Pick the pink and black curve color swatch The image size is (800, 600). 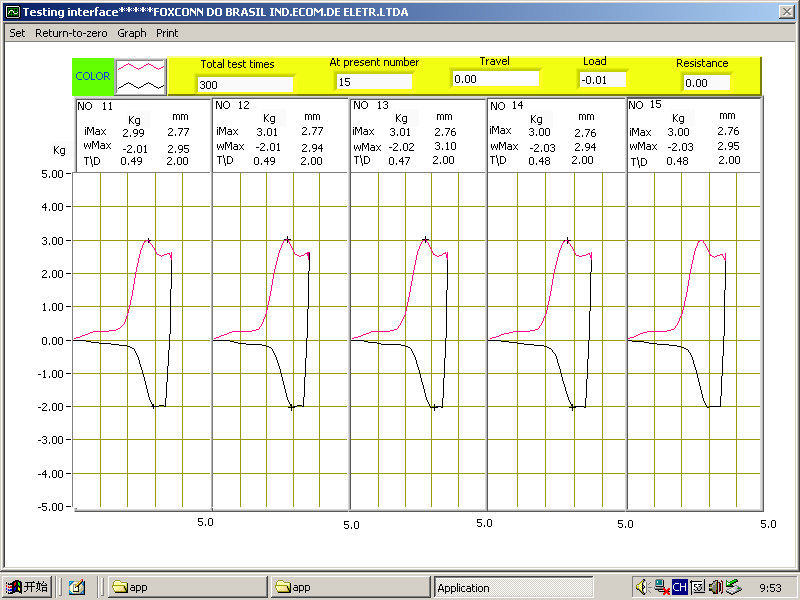point(139,76)
